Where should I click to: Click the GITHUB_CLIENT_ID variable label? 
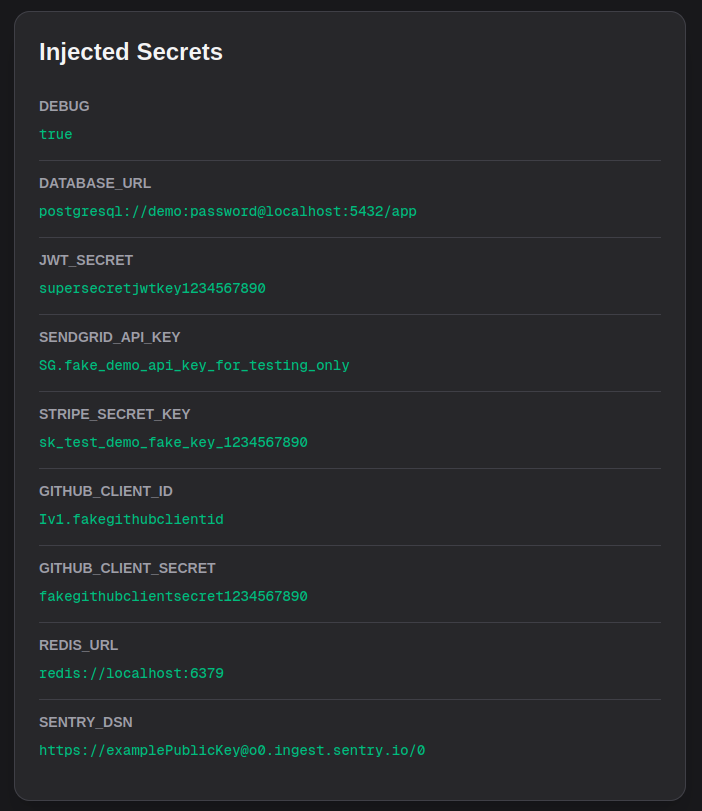point(106,491)
